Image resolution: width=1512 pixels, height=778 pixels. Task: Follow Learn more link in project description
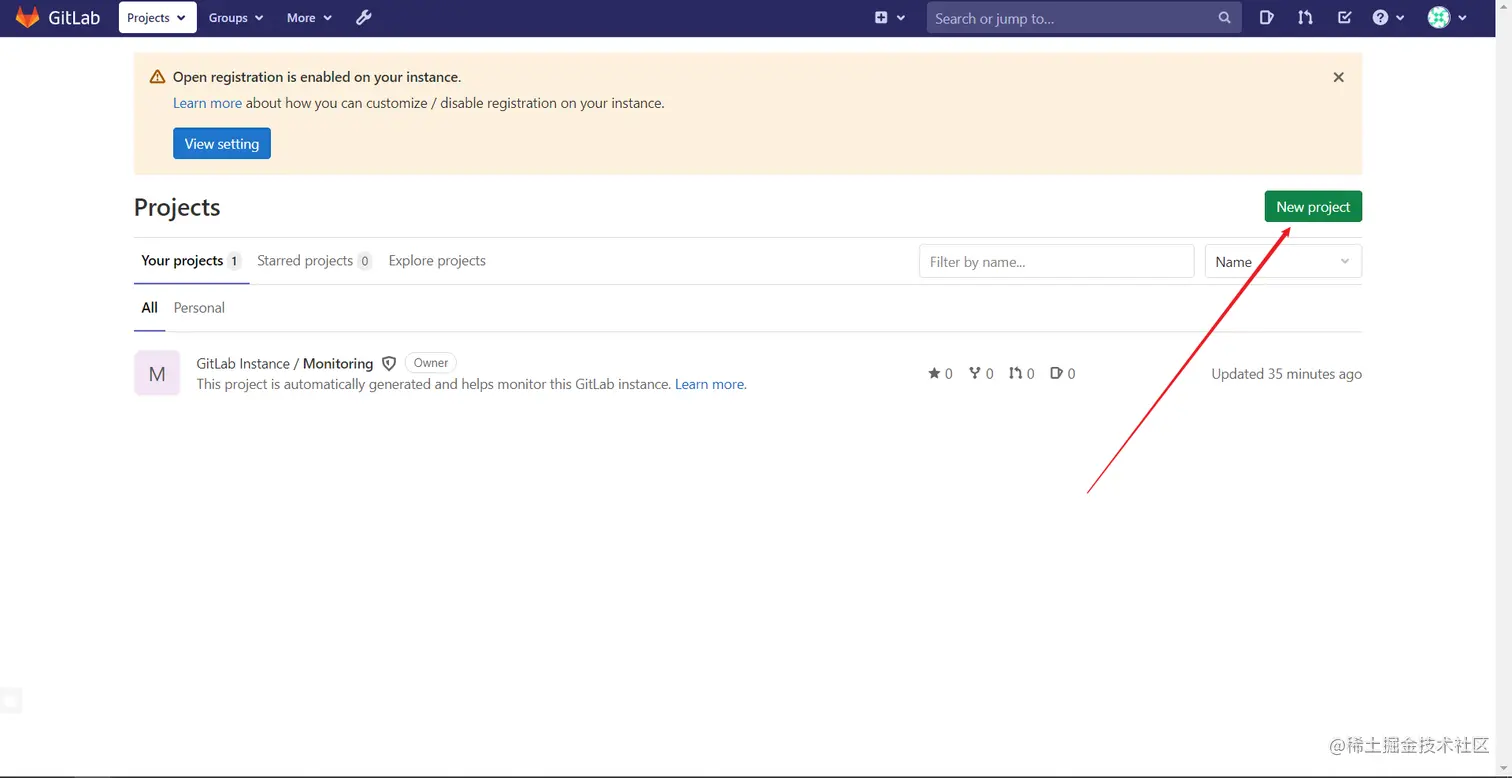[x=710, y=384]
